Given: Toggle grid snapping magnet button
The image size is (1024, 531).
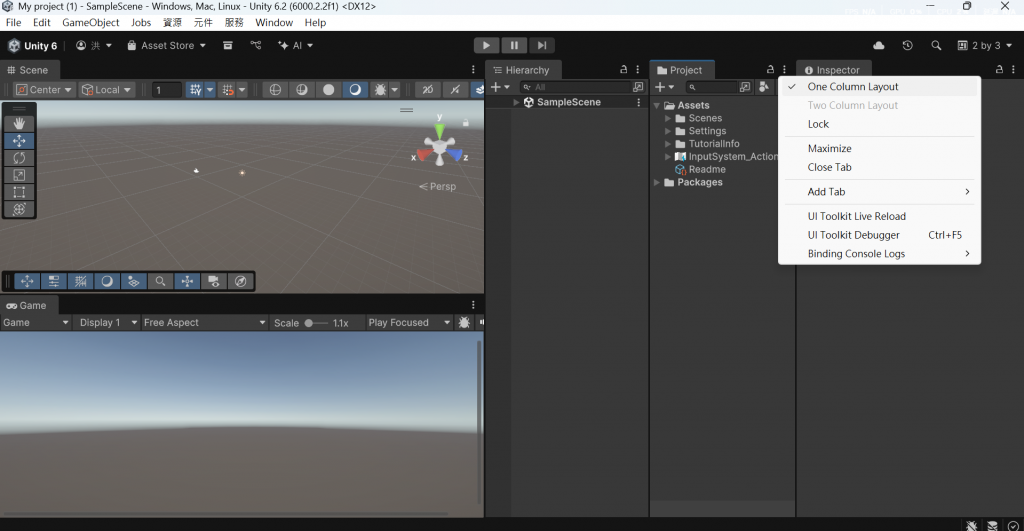Looking at the screenshot, I should (227, 89).
